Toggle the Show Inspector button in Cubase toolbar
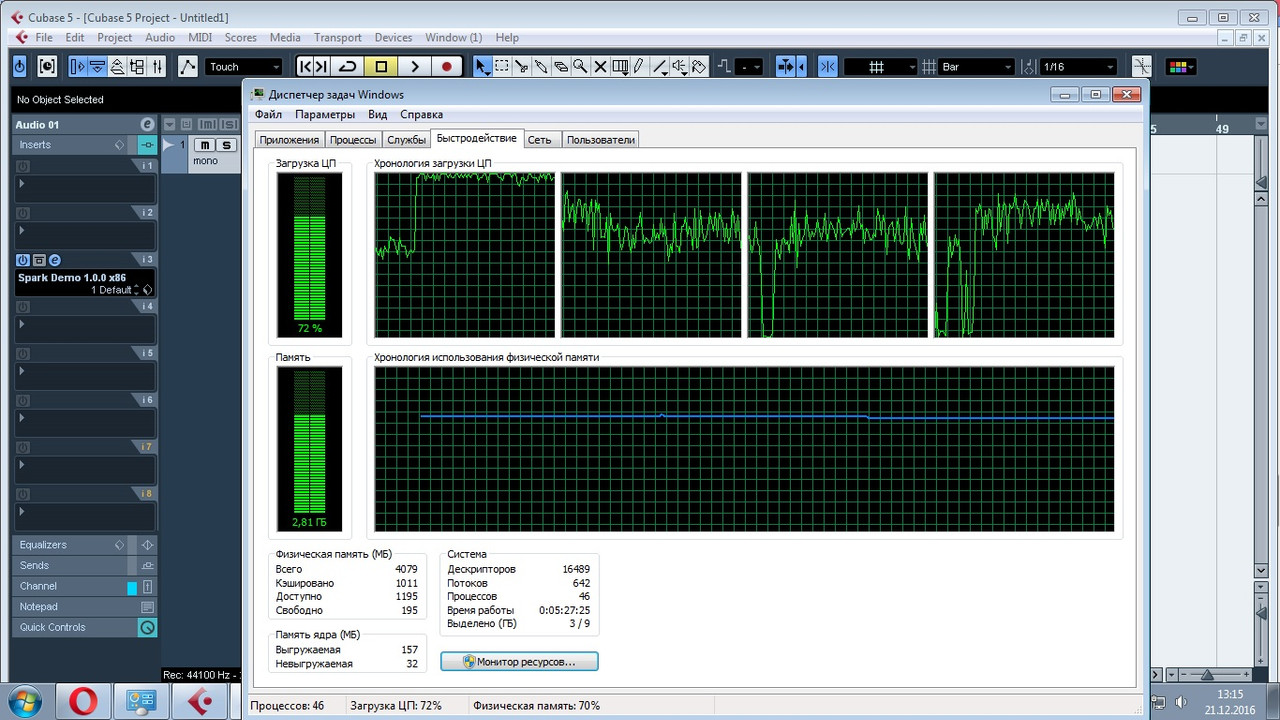Viewport: 1280px width, 720px height. (x=78, y=66)
